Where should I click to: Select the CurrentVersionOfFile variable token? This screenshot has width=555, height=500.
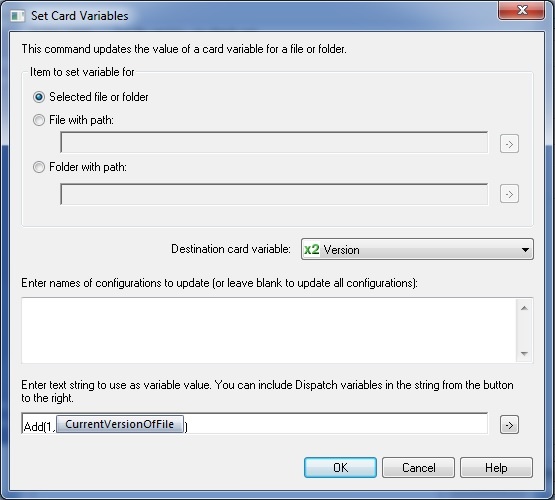tap(120, 424)
